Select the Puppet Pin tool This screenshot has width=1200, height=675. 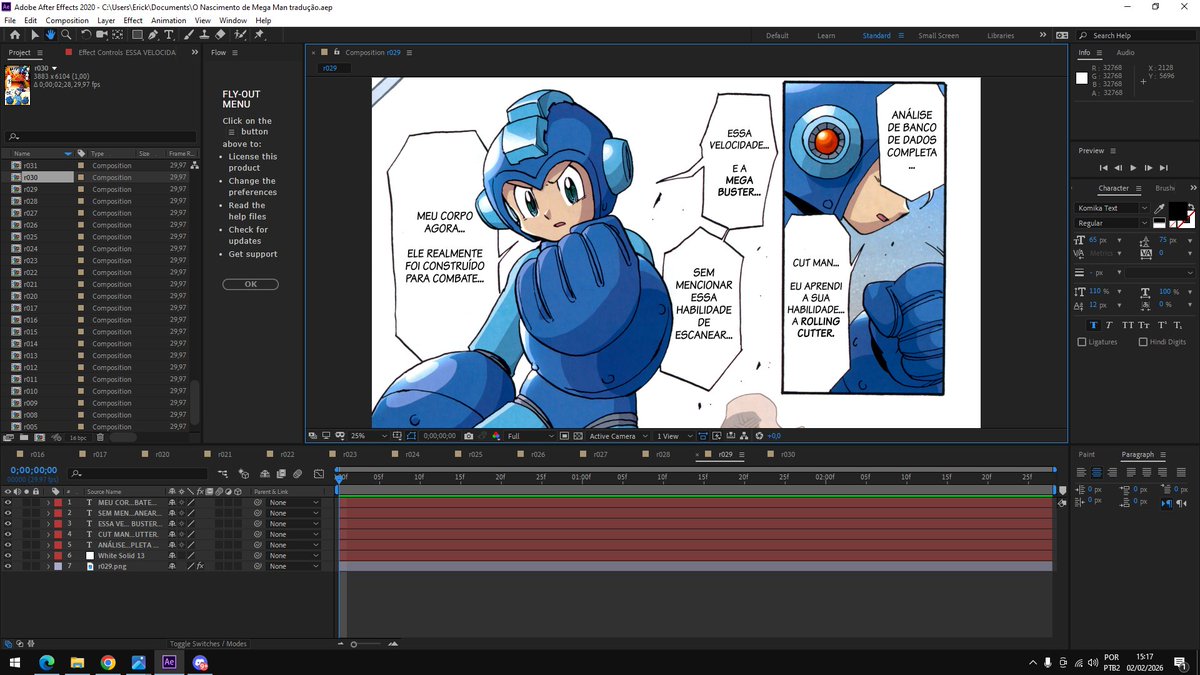click(258, 35)
